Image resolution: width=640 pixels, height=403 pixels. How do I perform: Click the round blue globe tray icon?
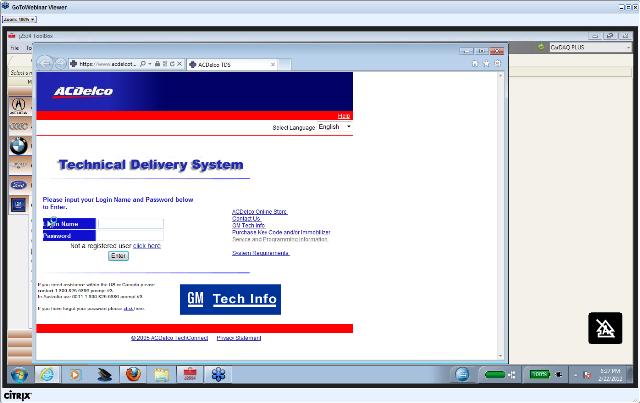click(462, 374)
